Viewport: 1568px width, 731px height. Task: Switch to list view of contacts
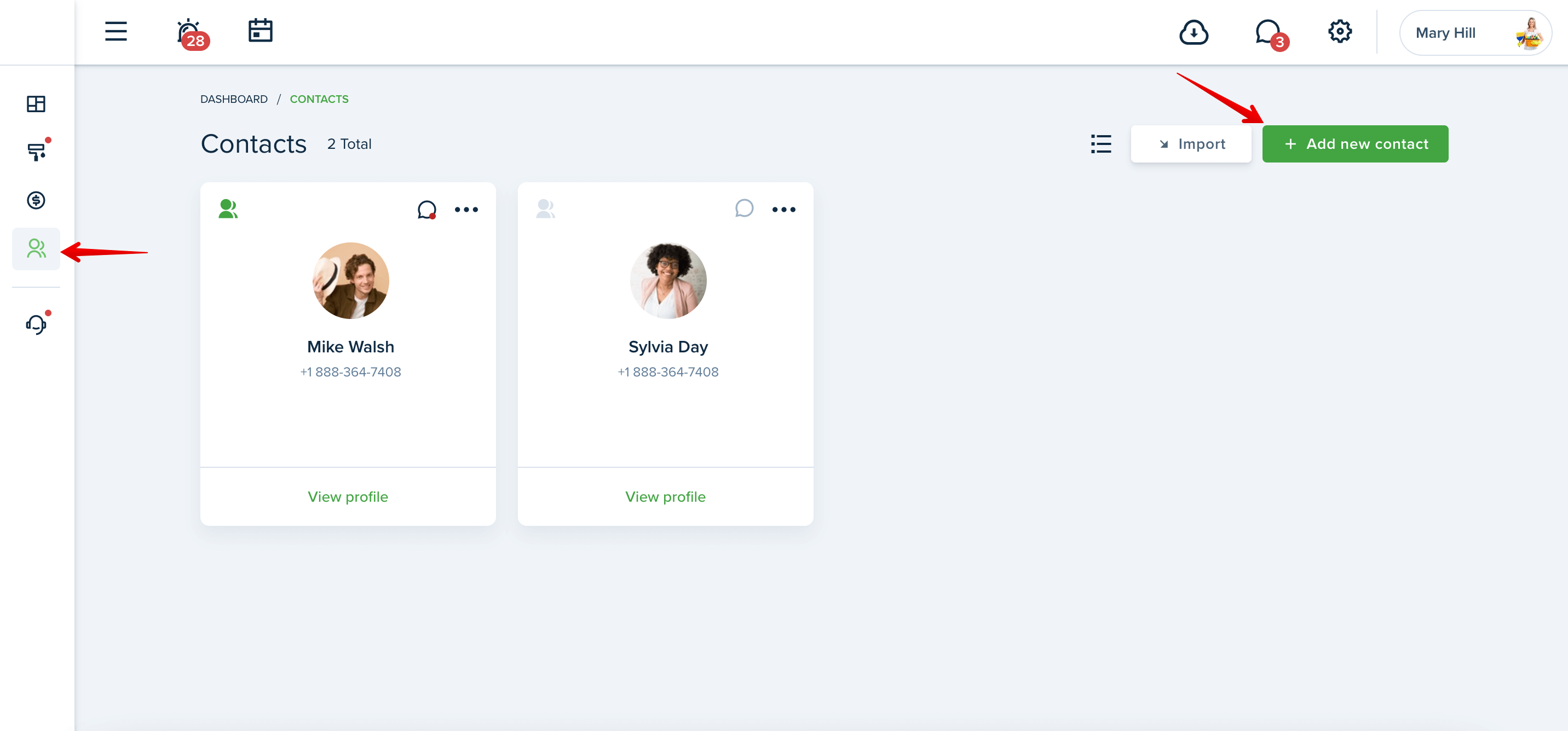(1100, 144)
